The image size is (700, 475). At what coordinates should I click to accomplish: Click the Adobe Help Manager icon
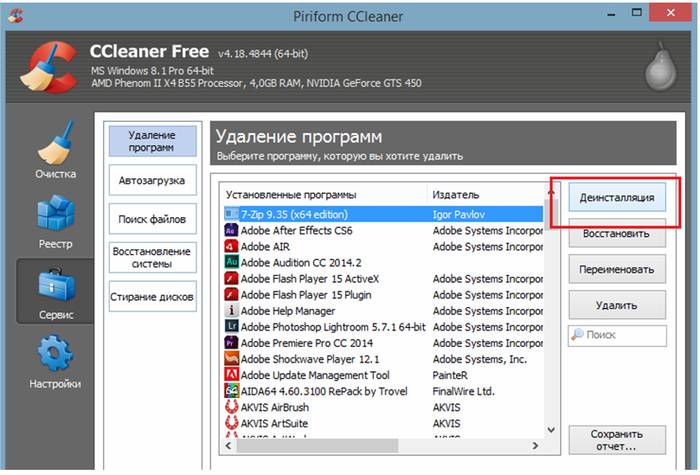coord(231,310)
